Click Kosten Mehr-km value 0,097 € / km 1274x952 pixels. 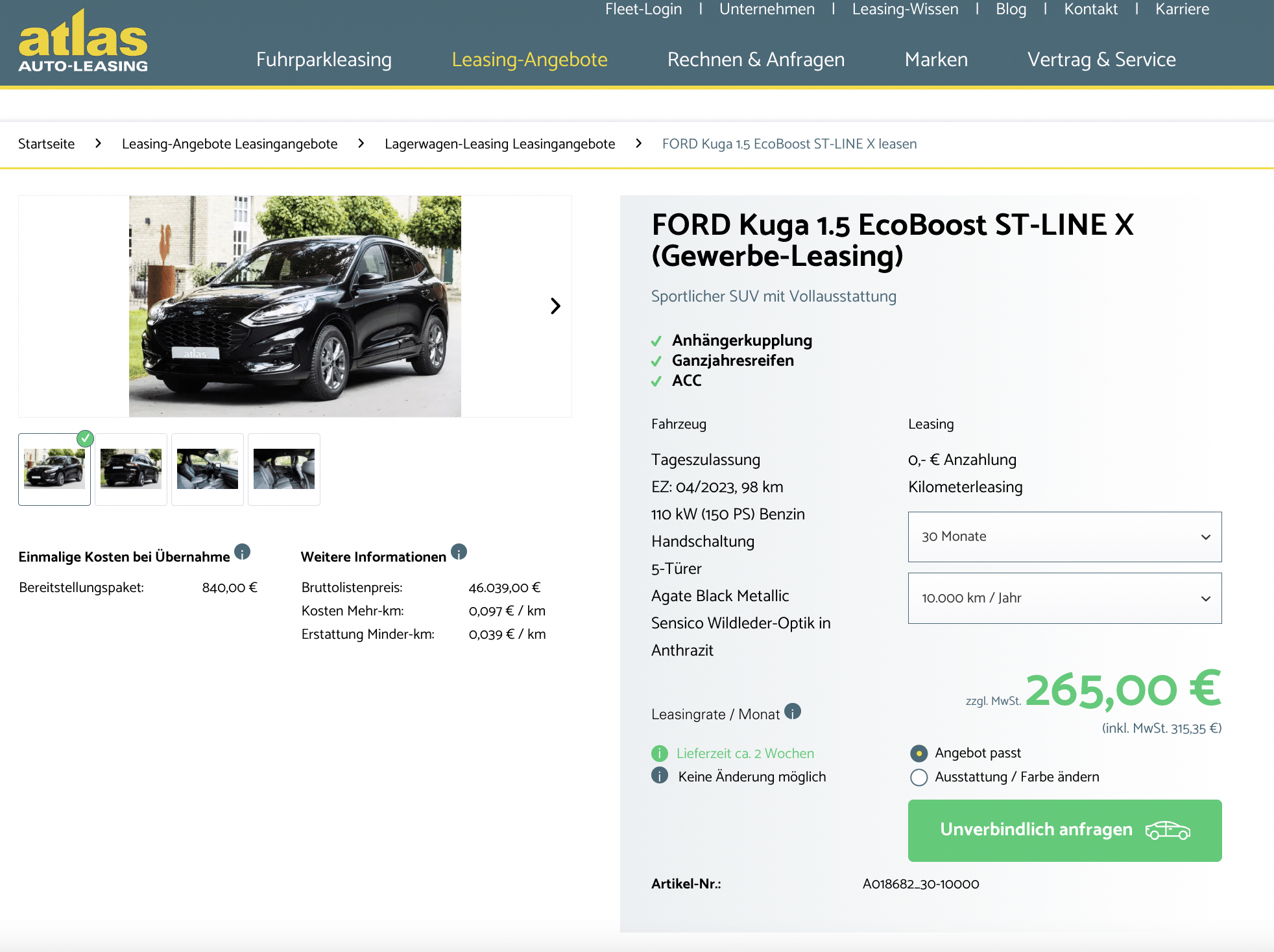pyautogui.click(x=507, y=612)
